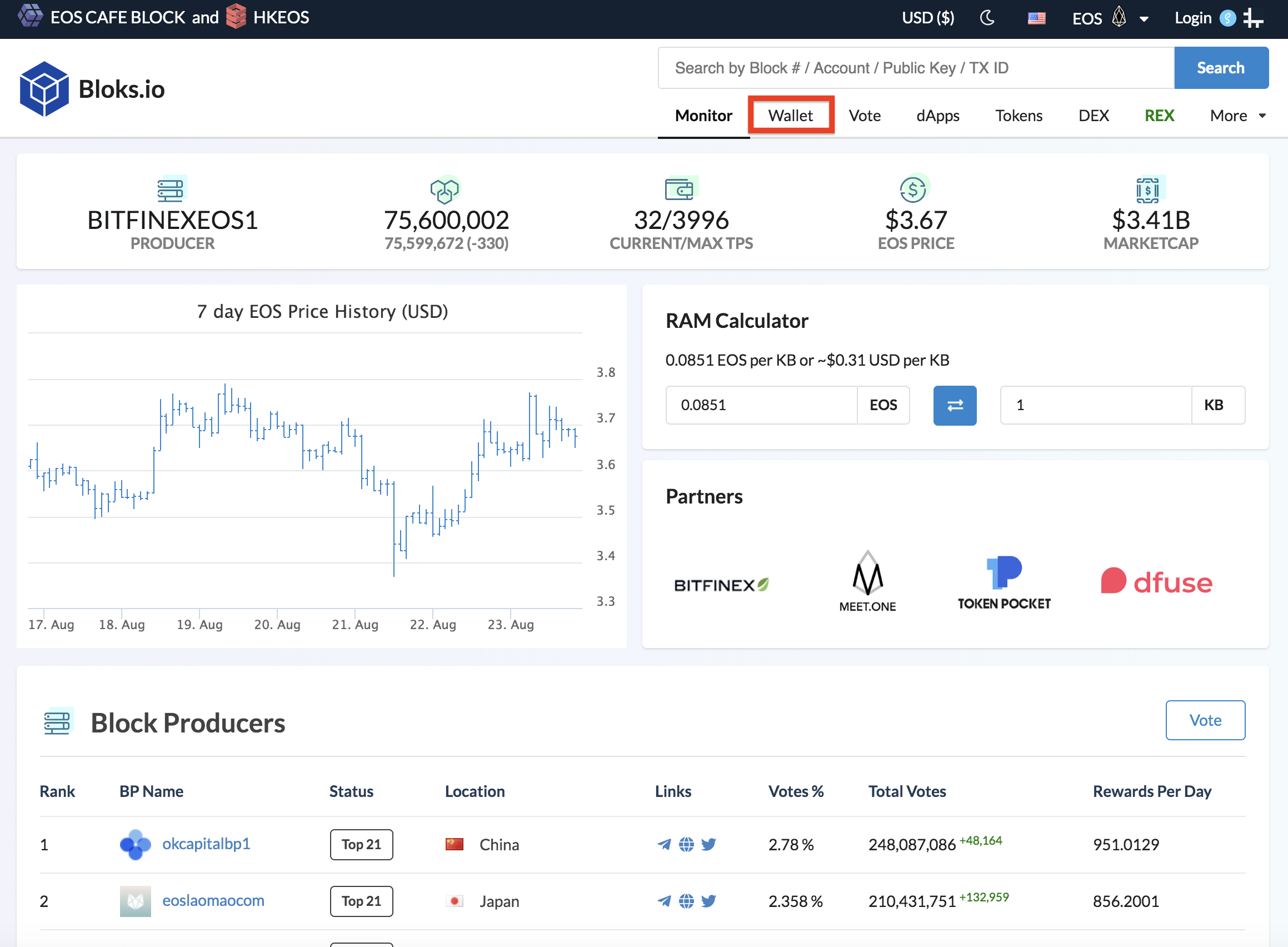
Task: Click the US flag language icon
Action: (x=1036, y=18)
